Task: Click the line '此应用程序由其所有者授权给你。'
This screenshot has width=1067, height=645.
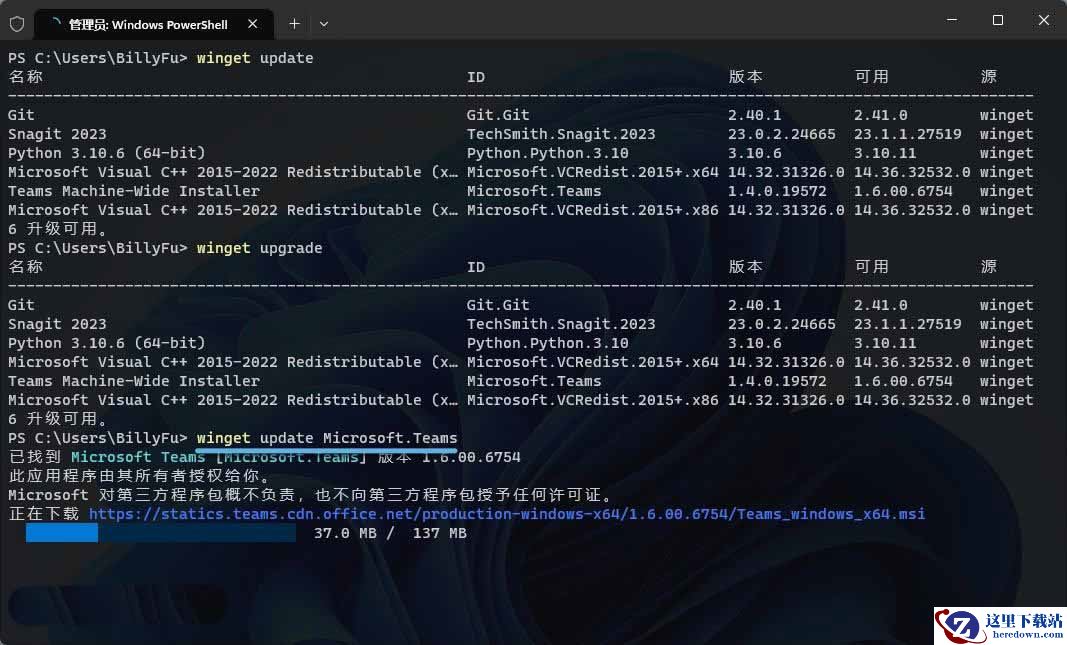Action: point(139,476)
